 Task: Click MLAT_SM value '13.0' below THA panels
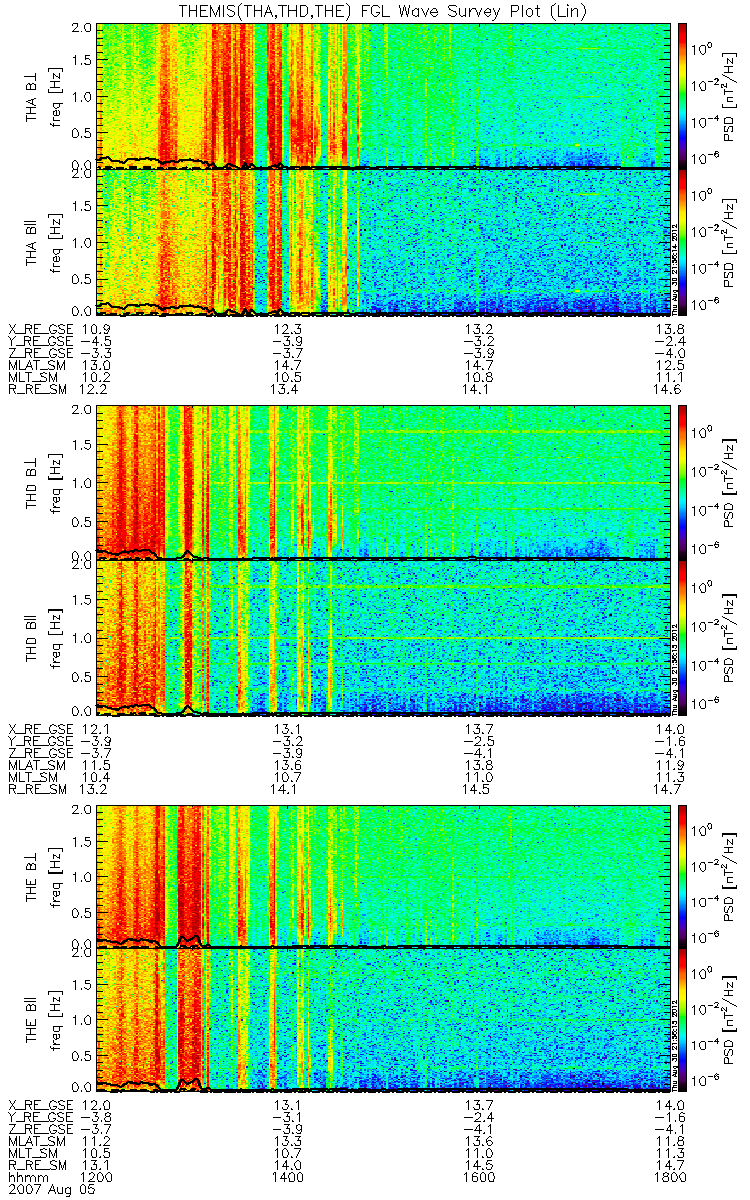pyautogui.click(x=97, y=366)
